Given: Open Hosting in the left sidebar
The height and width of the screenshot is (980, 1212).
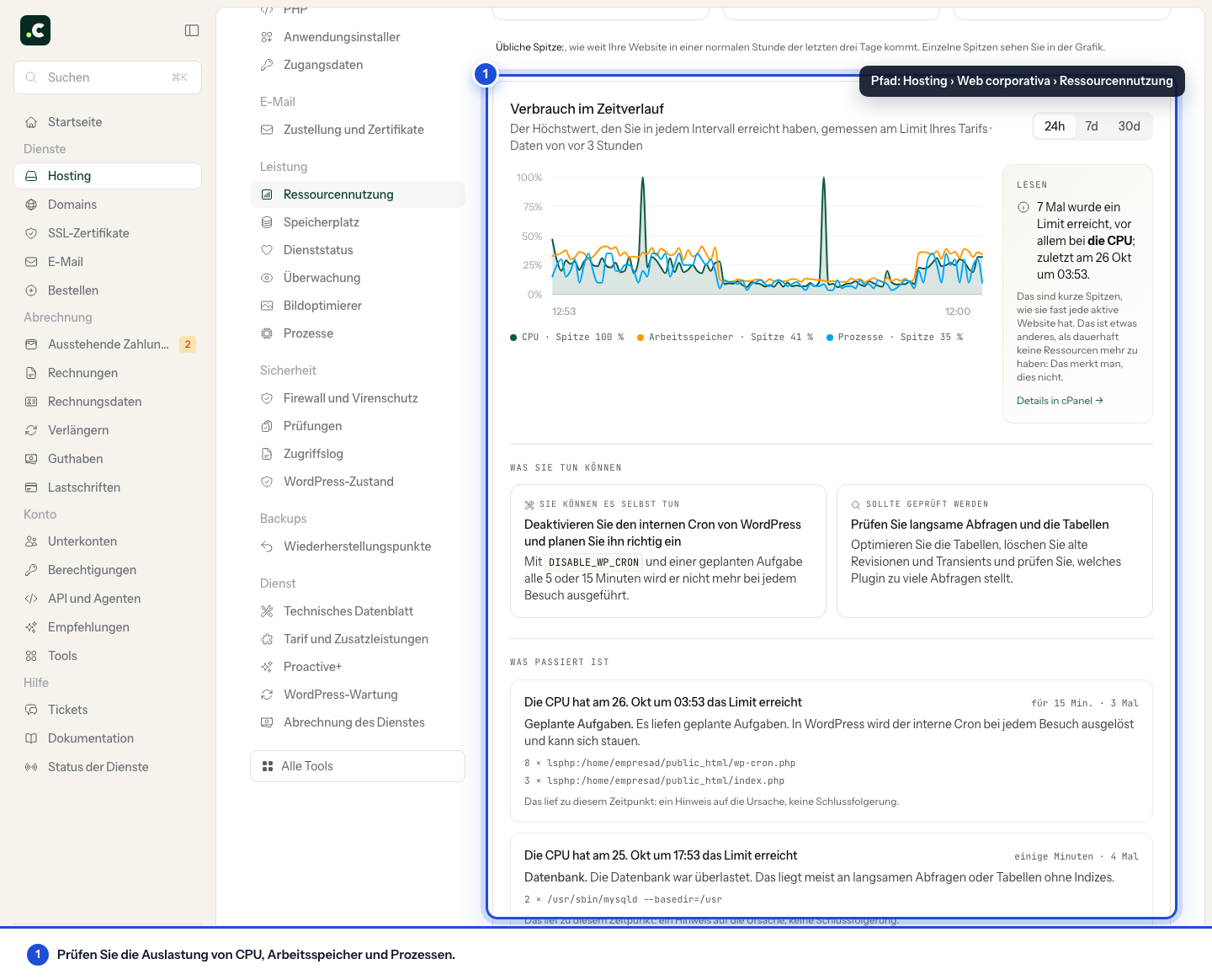Looking at the screenshot, I should (108, 176).
